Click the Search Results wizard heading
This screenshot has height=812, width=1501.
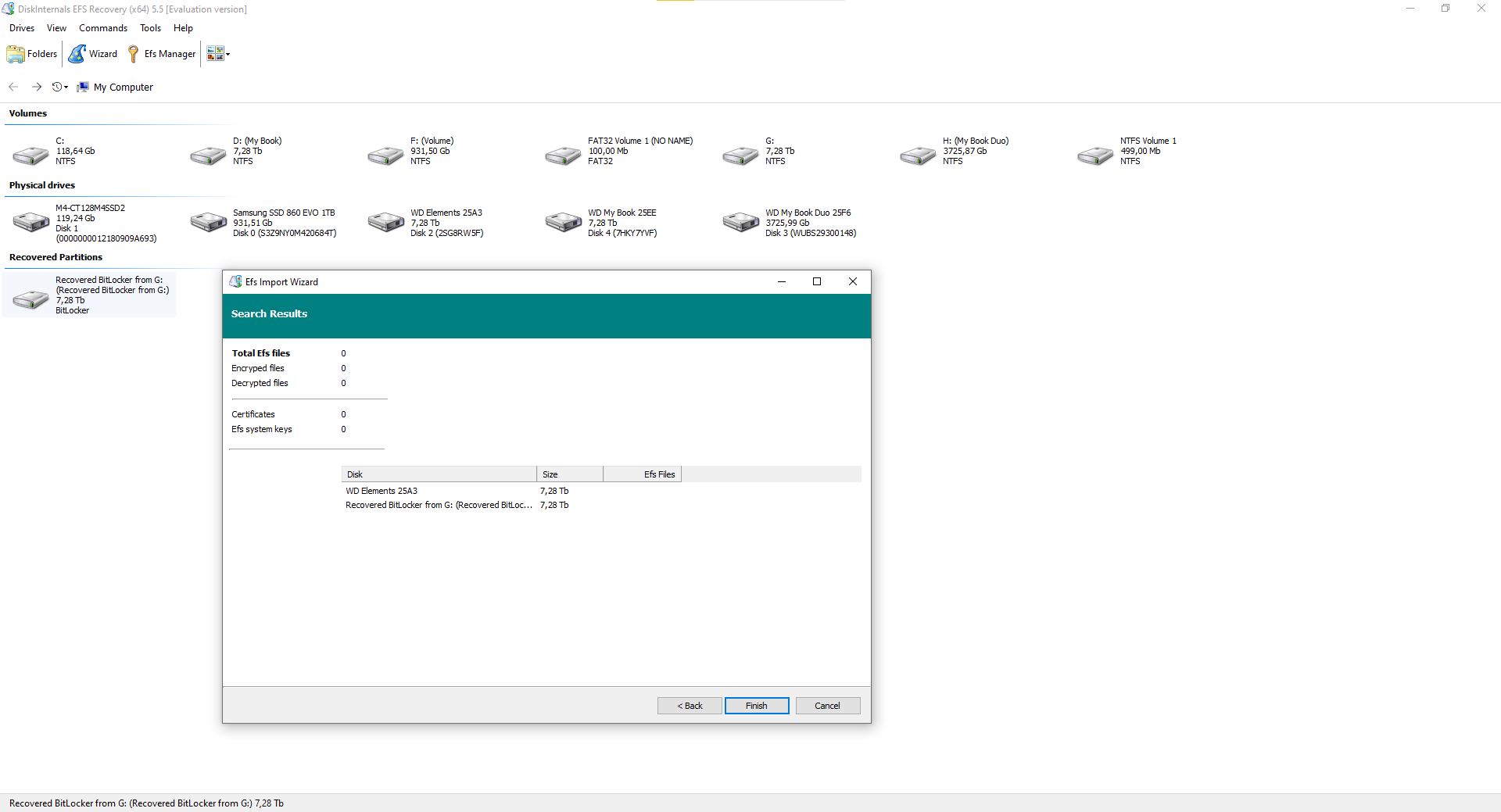pyautogui.click(x=269, y=313)
